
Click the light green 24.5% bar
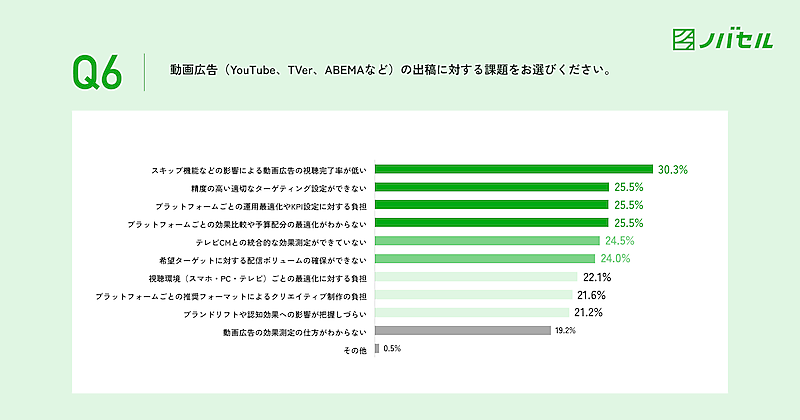pyautogui.click(x=487, y=241)
